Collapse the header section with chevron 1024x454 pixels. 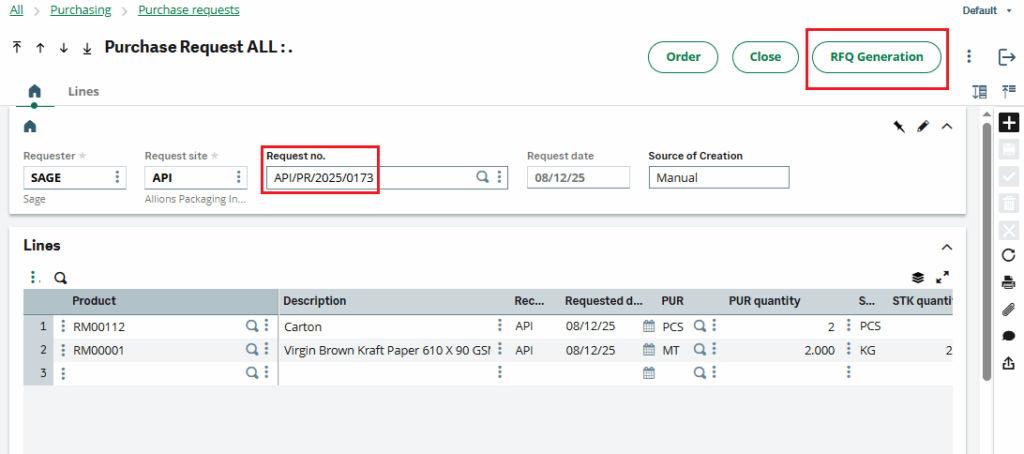[x=947, y=126]
